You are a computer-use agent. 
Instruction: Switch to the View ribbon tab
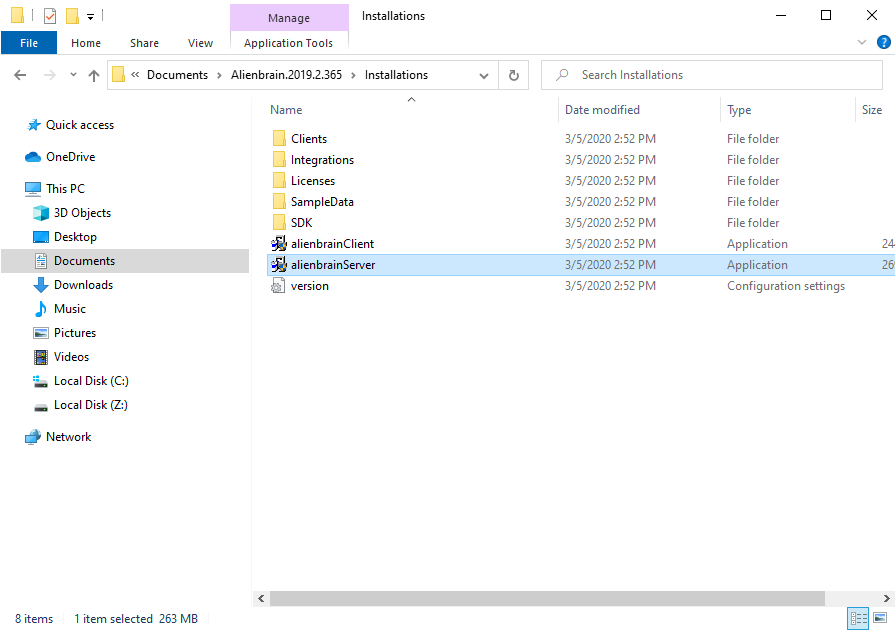200,43
